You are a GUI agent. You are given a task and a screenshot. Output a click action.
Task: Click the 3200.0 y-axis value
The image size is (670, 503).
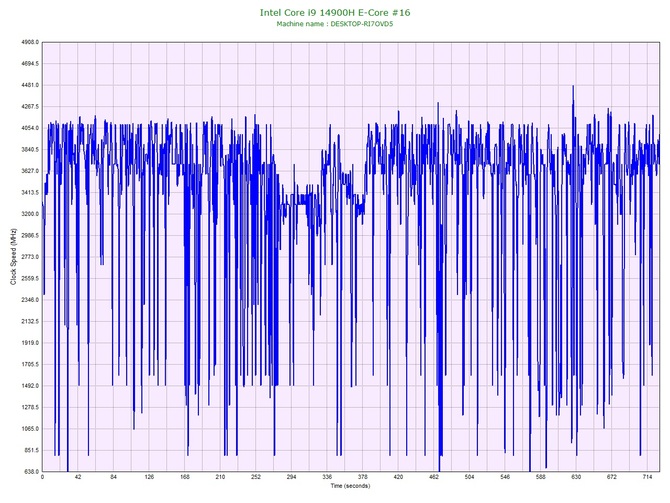click(30, 214)
